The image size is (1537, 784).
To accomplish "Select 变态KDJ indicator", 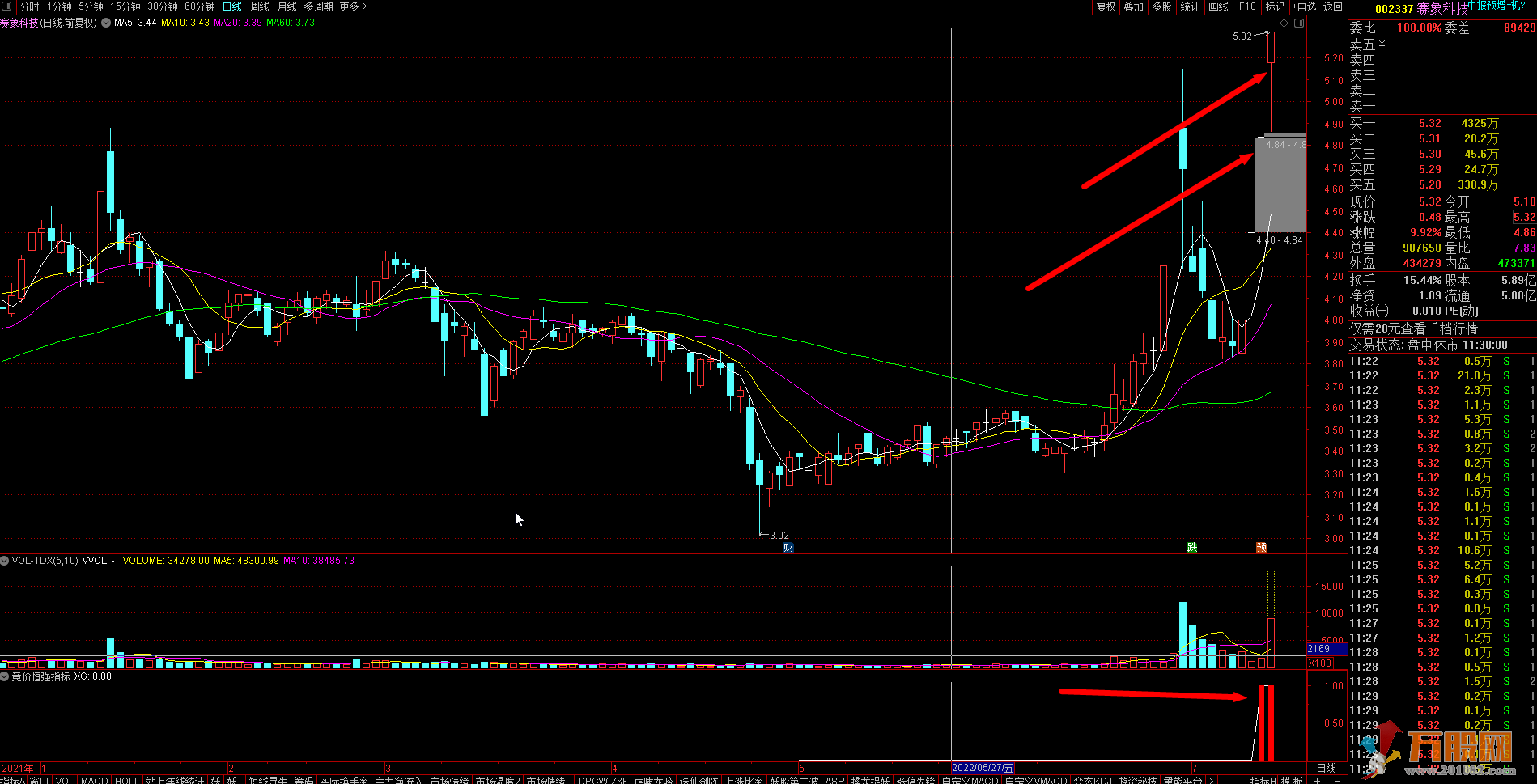I will tap(1093, 780).
